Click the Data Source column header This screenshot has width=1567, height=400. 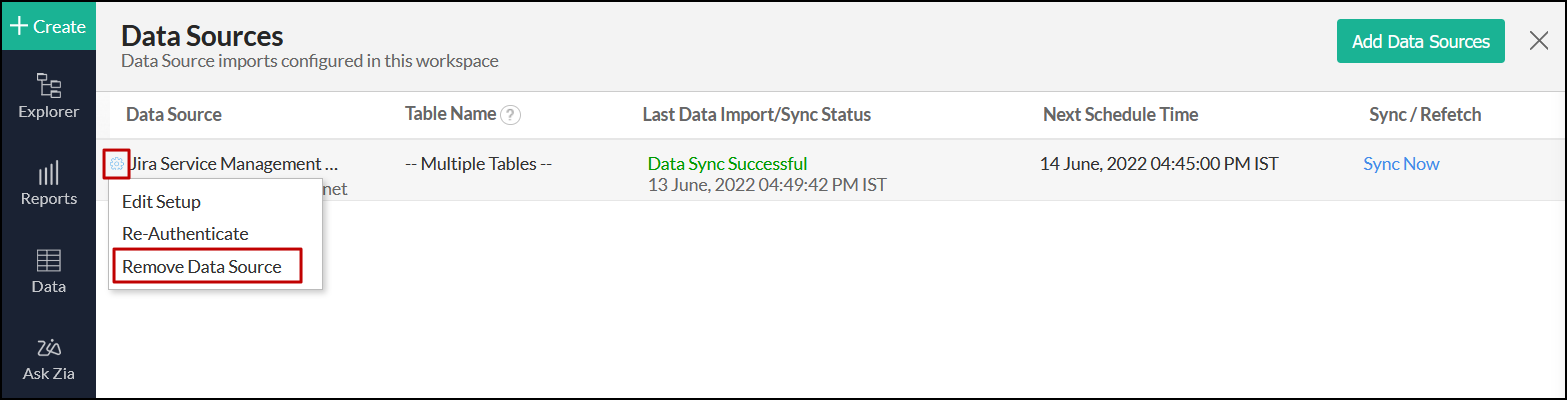[173, 115]
